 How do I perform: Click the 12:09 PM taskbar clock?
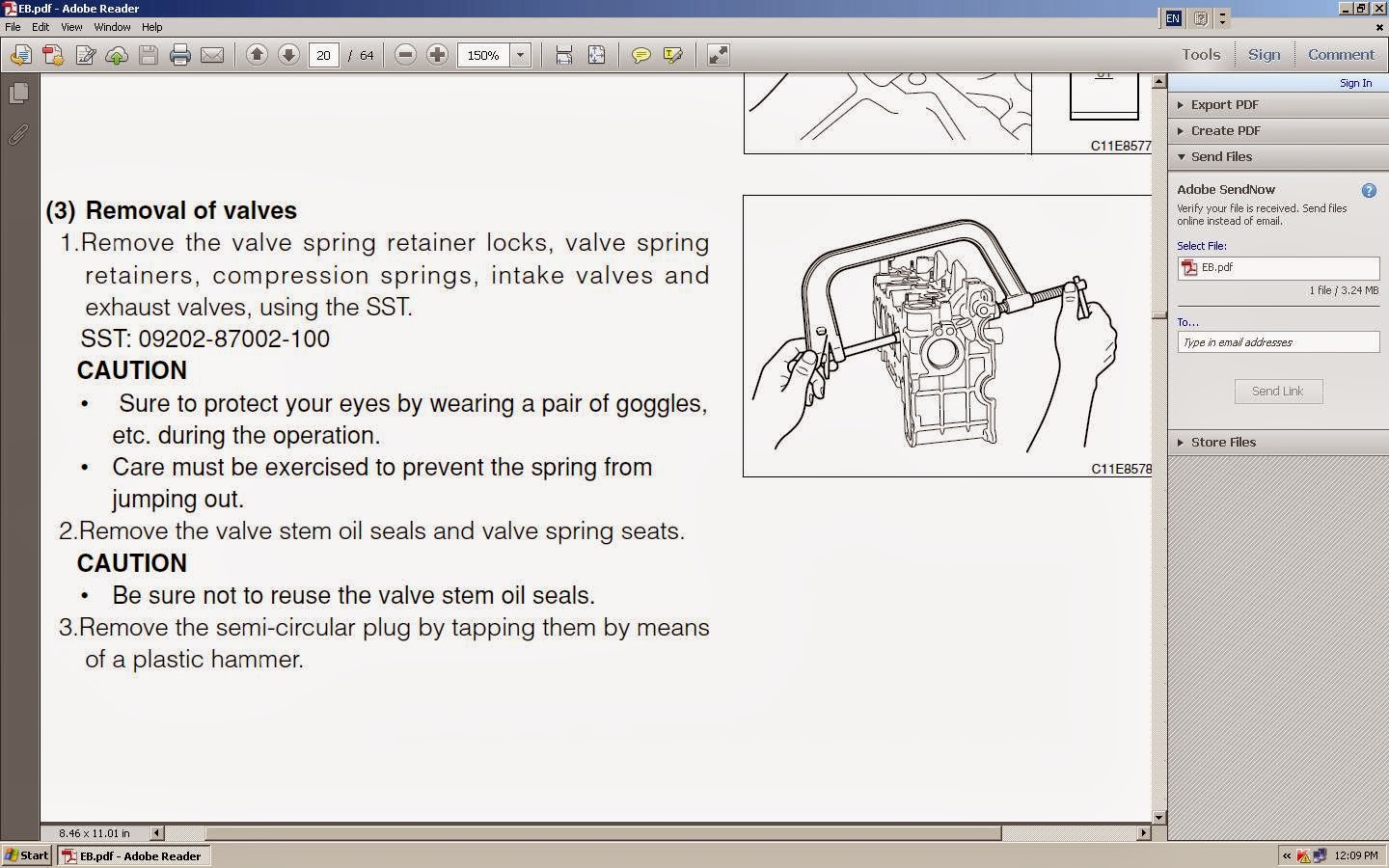point(1356,855)
